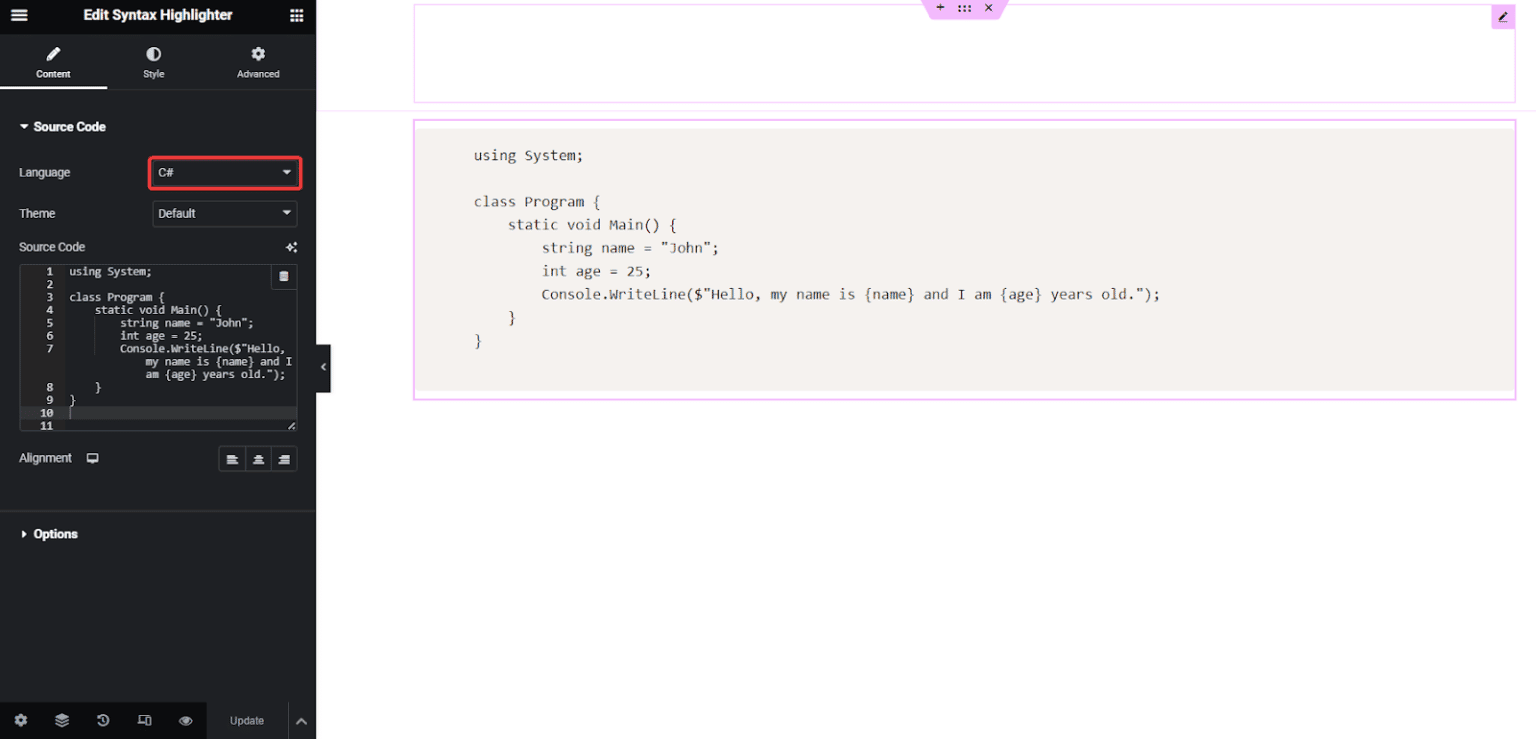Open the Language dropdown showing C#
Screen dimensions: 1536x739
pos(225,173)
